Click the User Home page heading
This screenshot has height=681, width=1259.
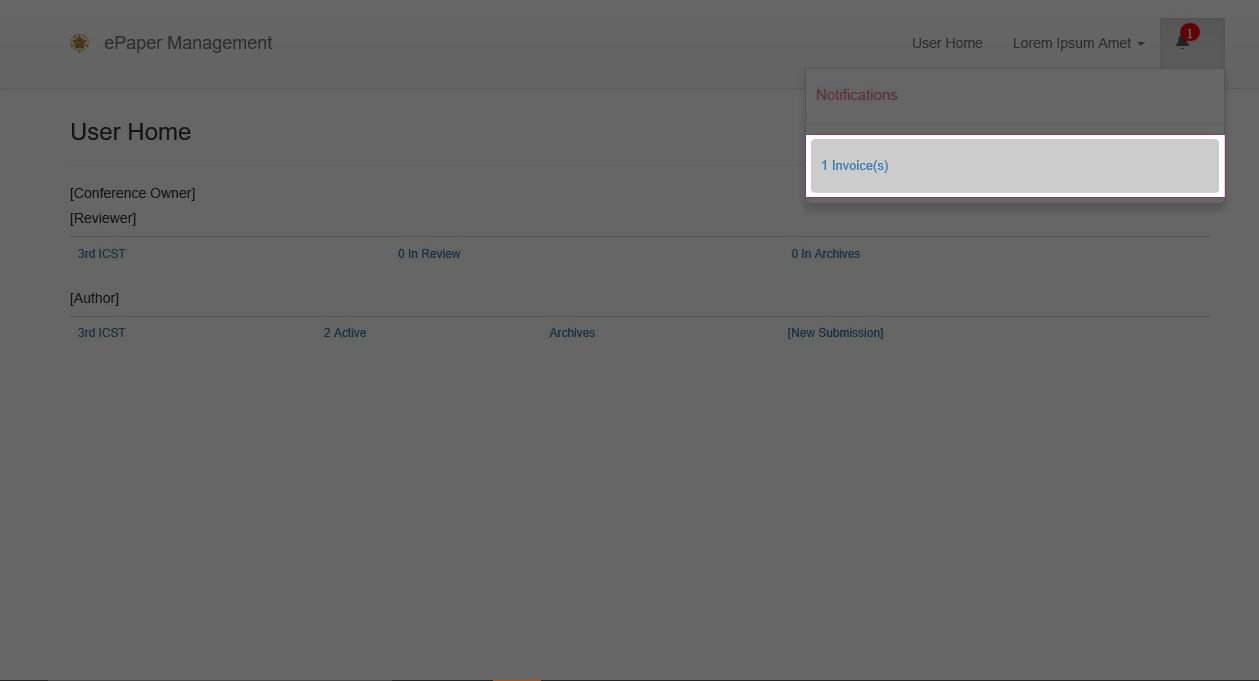pos(130,132)
